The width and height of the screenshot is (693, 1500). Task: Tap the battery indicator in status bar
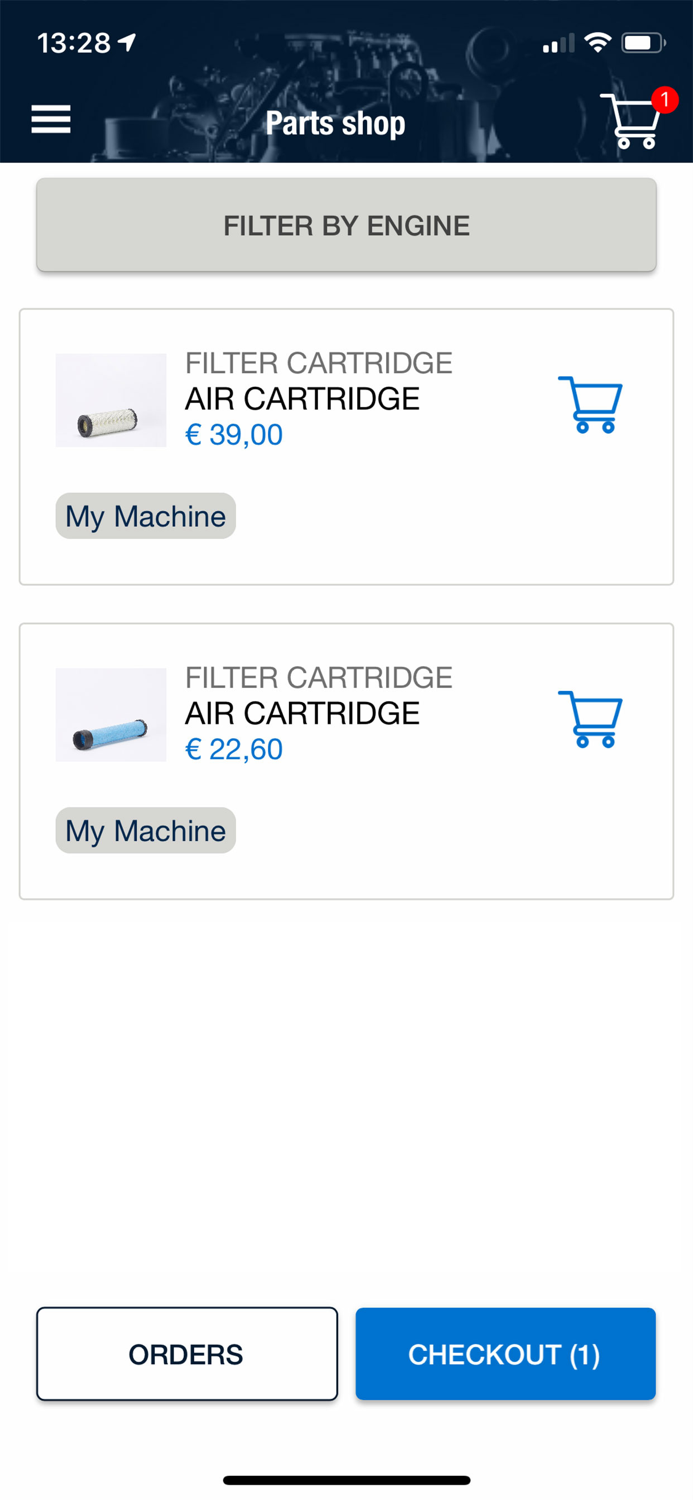point(643,42)
